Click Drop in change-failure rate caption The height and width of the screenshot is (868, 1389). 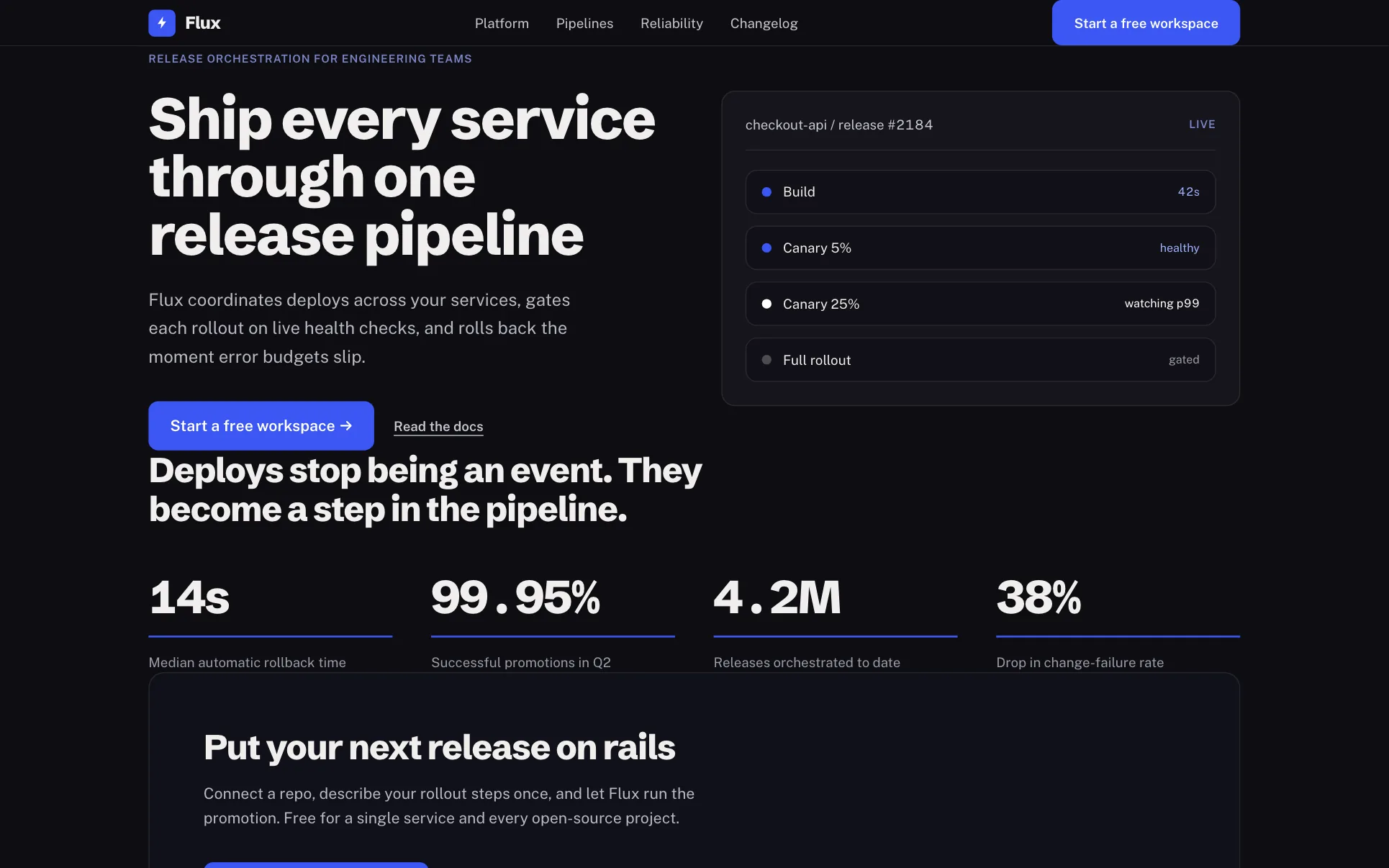point(1080,662)
